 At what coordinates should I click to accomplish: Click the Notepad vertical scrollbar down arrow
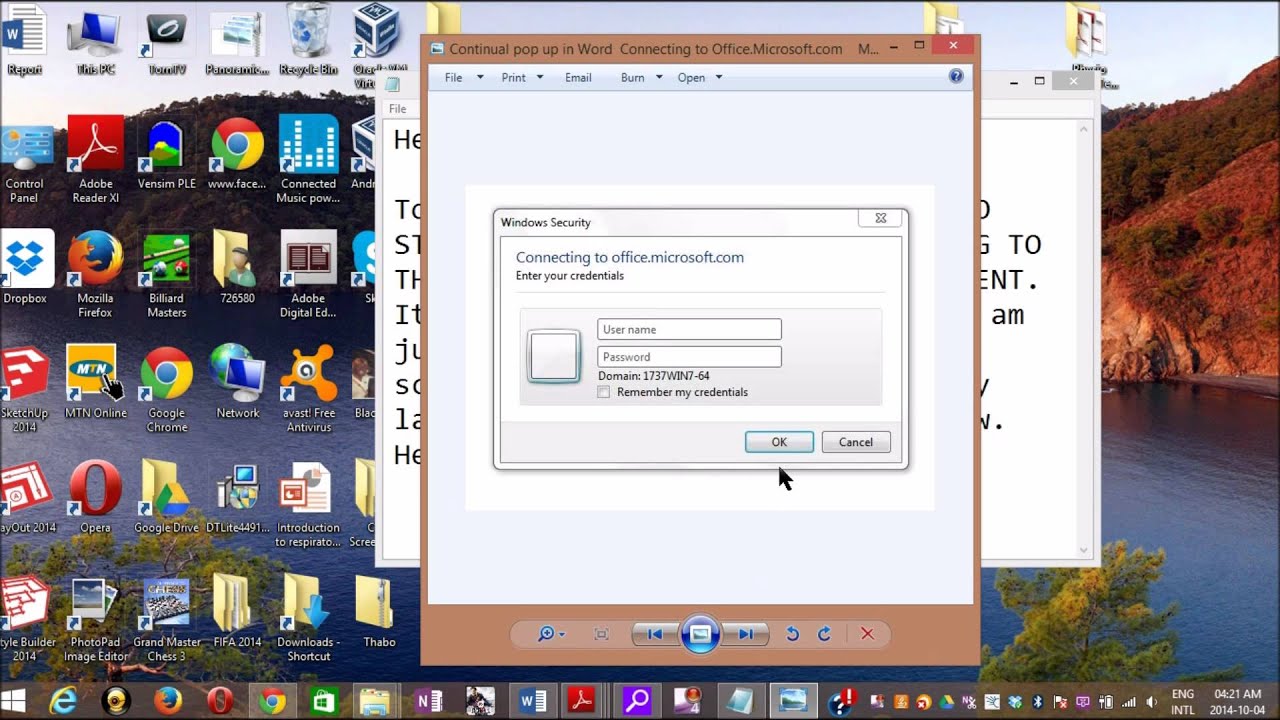[x=1084, y=550]
